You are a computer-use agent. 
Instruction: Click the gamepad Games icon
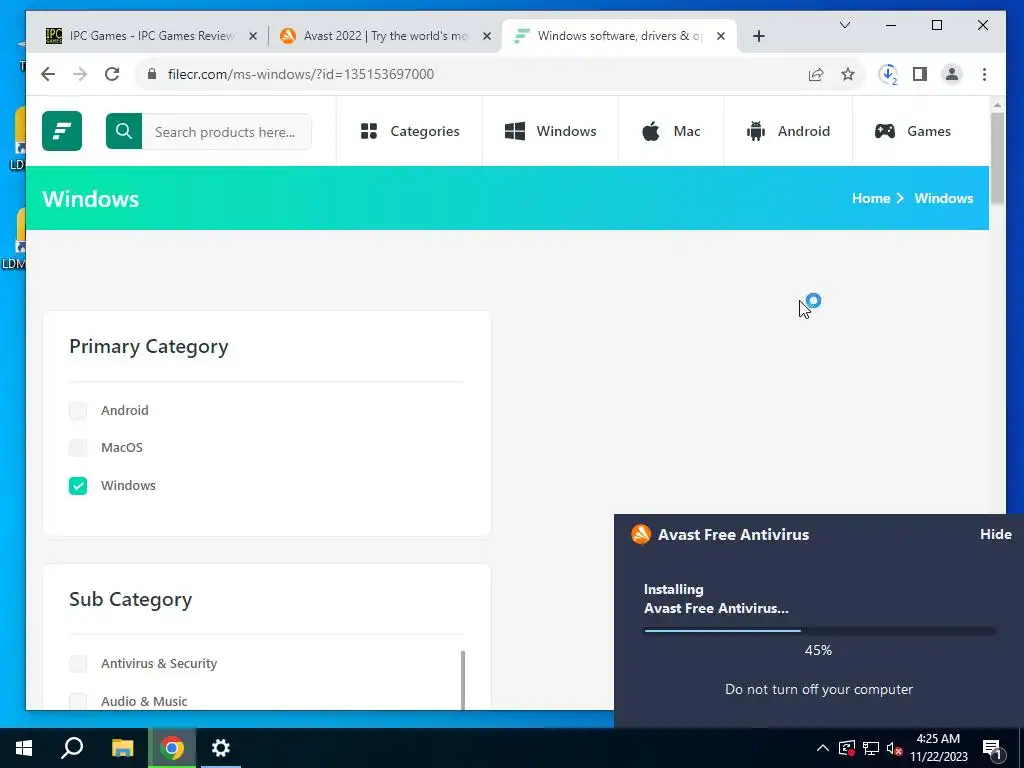885,131
